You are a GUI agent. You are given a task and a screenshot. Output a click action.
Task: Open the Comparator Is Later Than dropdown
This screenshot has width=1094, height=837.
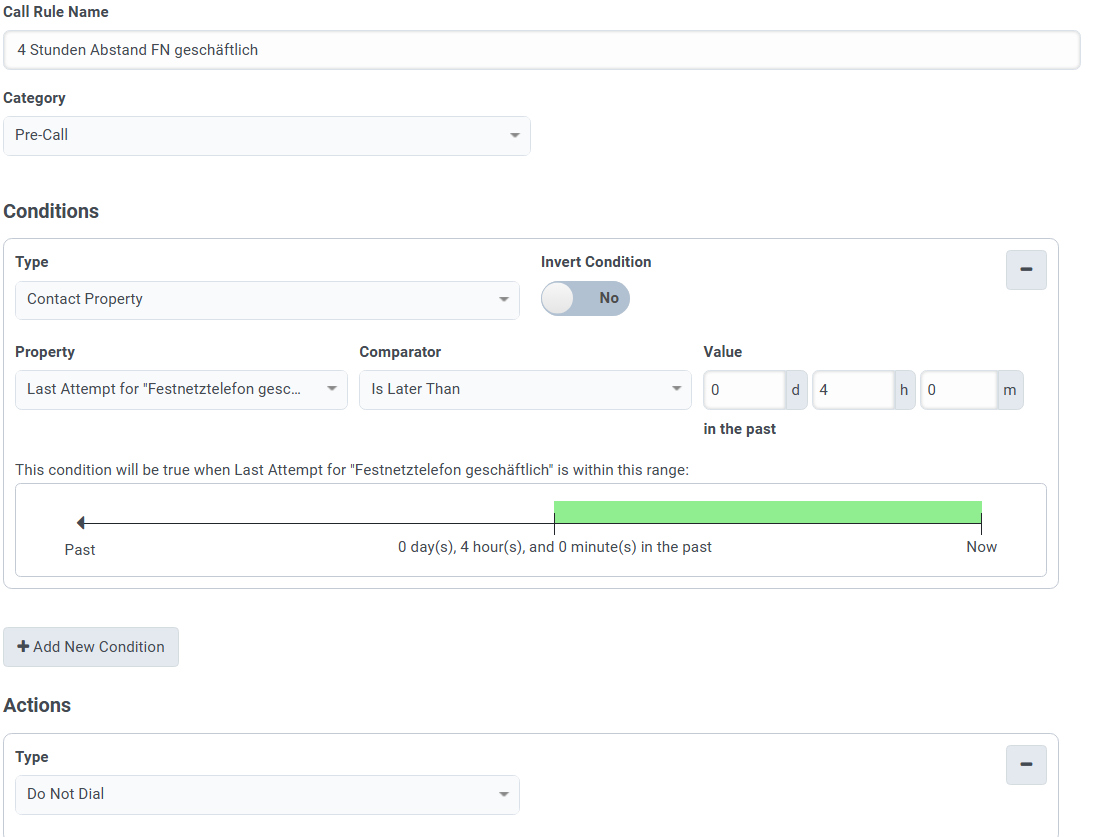(x=524, y=389)
